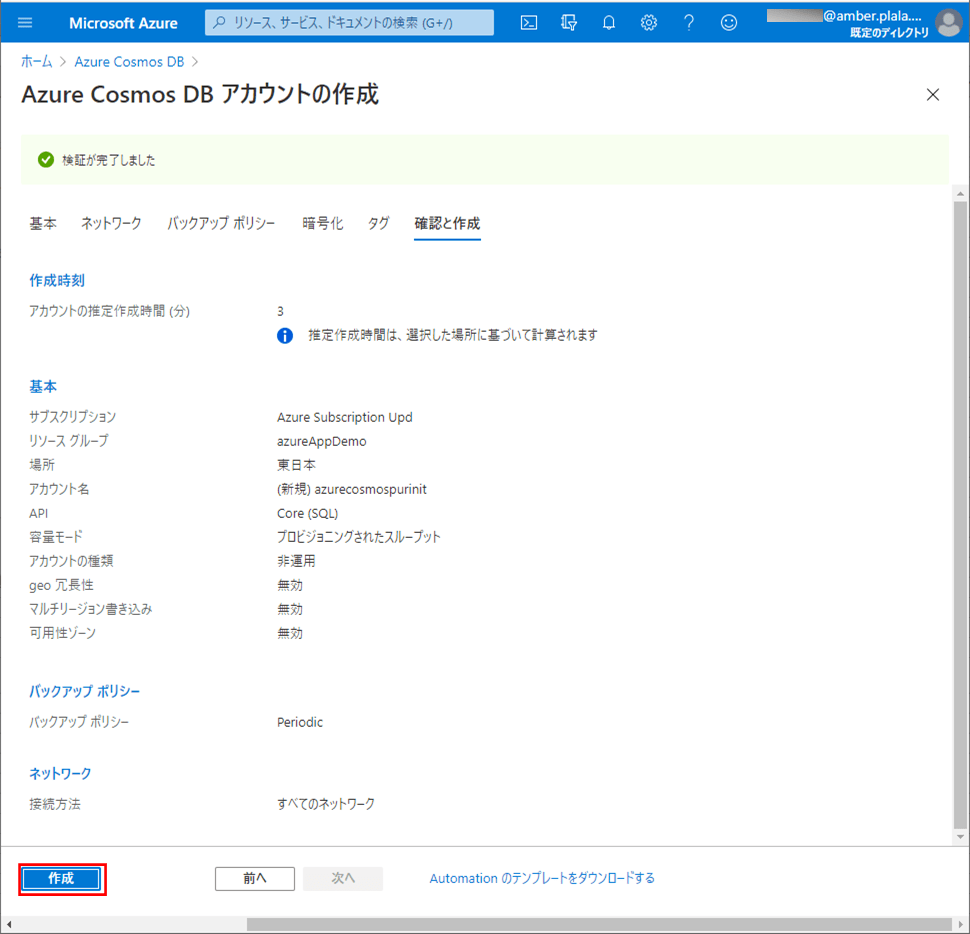Screen dimensions: 970x934
Task: Go to the Azure Cosmos DB breadcrumb
Action: [x=129, y=62]
